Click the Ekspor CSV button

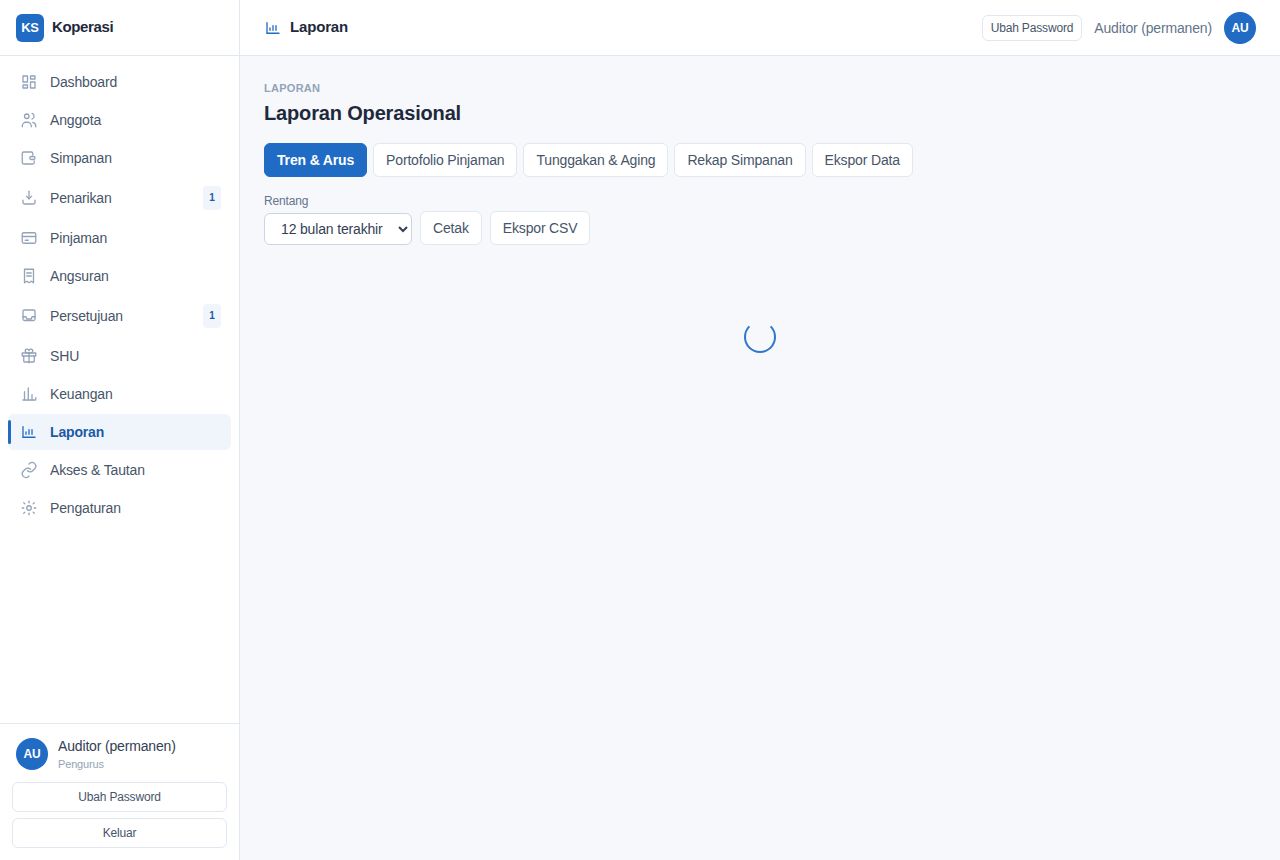540,228
